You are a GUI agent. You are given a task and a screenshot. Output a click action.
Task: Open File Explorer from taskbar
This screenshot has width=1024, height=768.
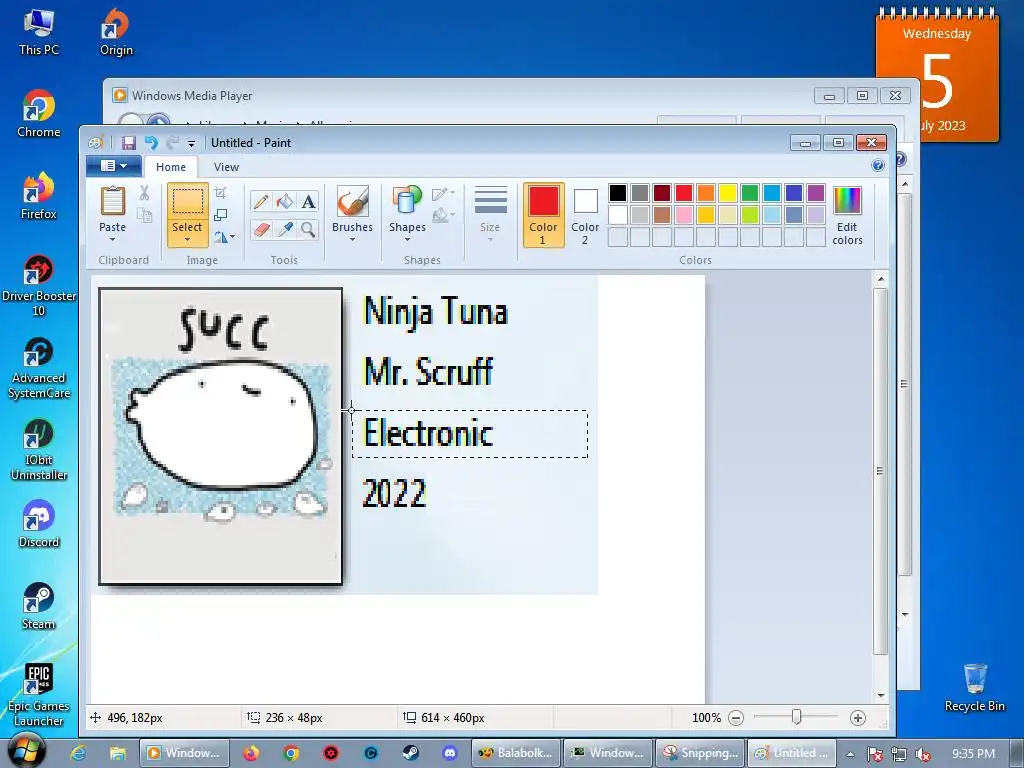tap(118, 753)
